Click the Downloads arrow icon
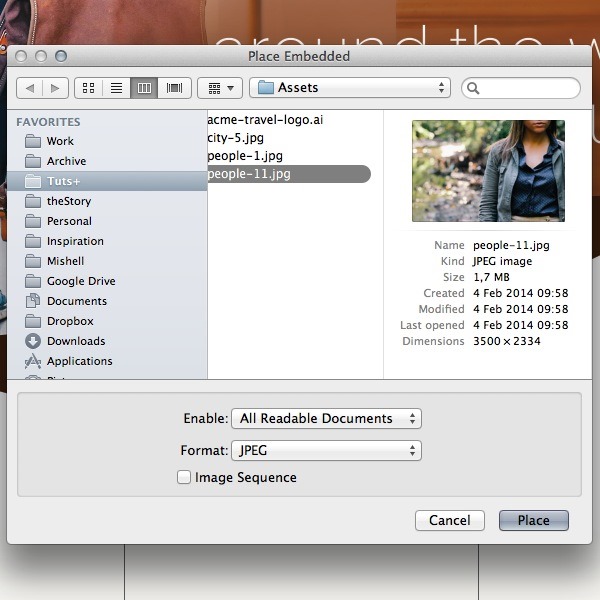Image resolution: width=600 pixels, height=600 pixels. (33, 341)
